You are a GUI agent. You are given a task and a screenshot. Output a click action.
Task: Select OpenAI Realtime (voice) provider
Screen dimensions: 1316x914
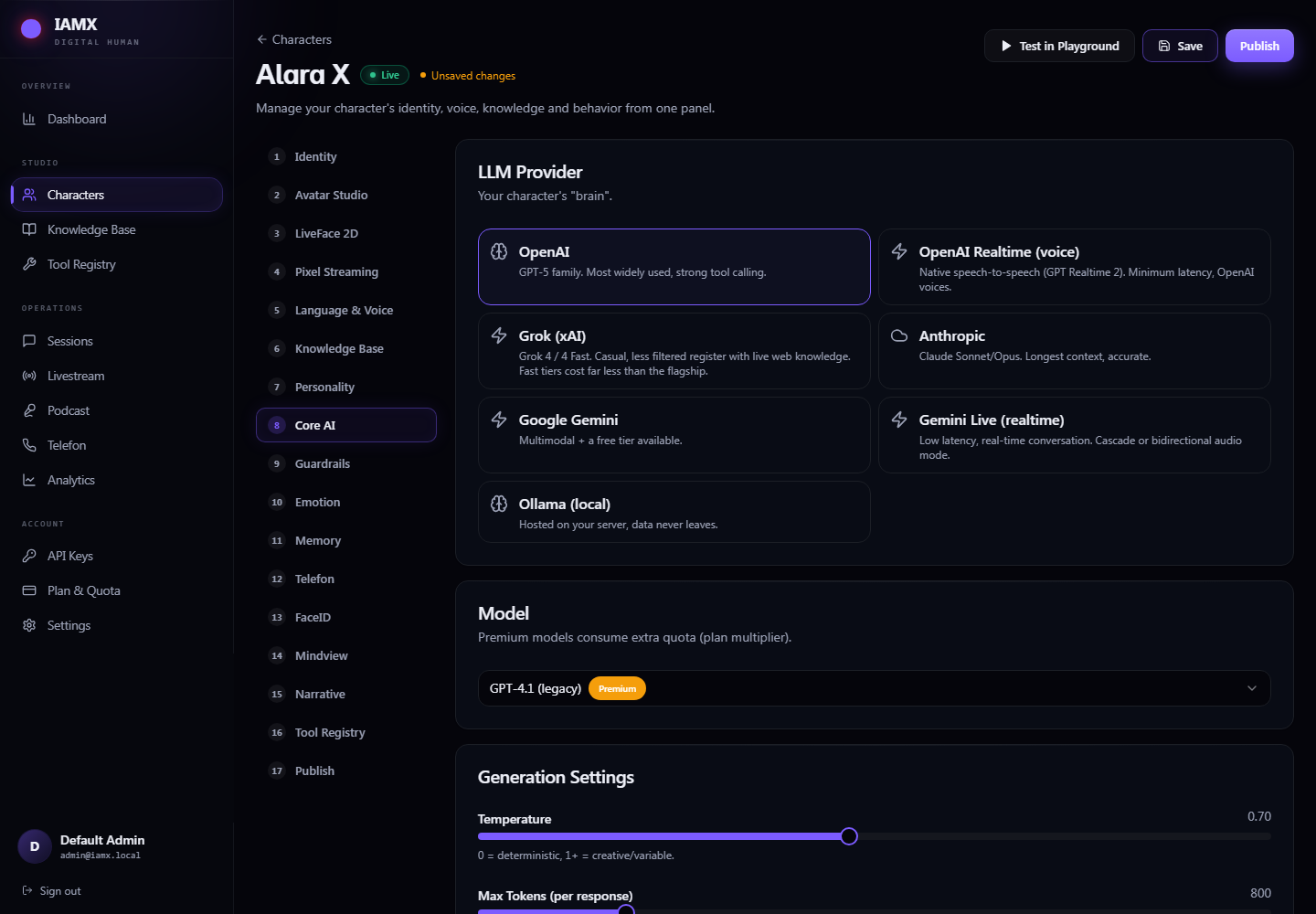(1074, 267)
